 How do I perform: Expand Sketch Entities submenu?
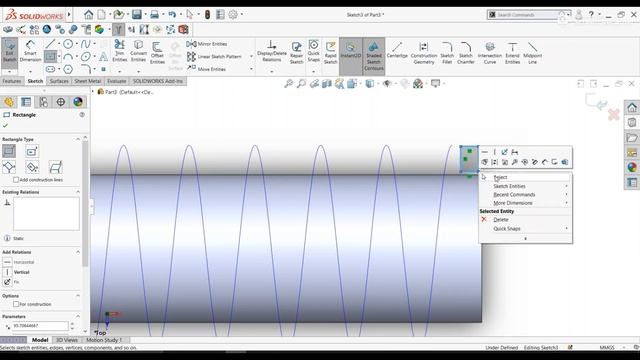(525, 186)
